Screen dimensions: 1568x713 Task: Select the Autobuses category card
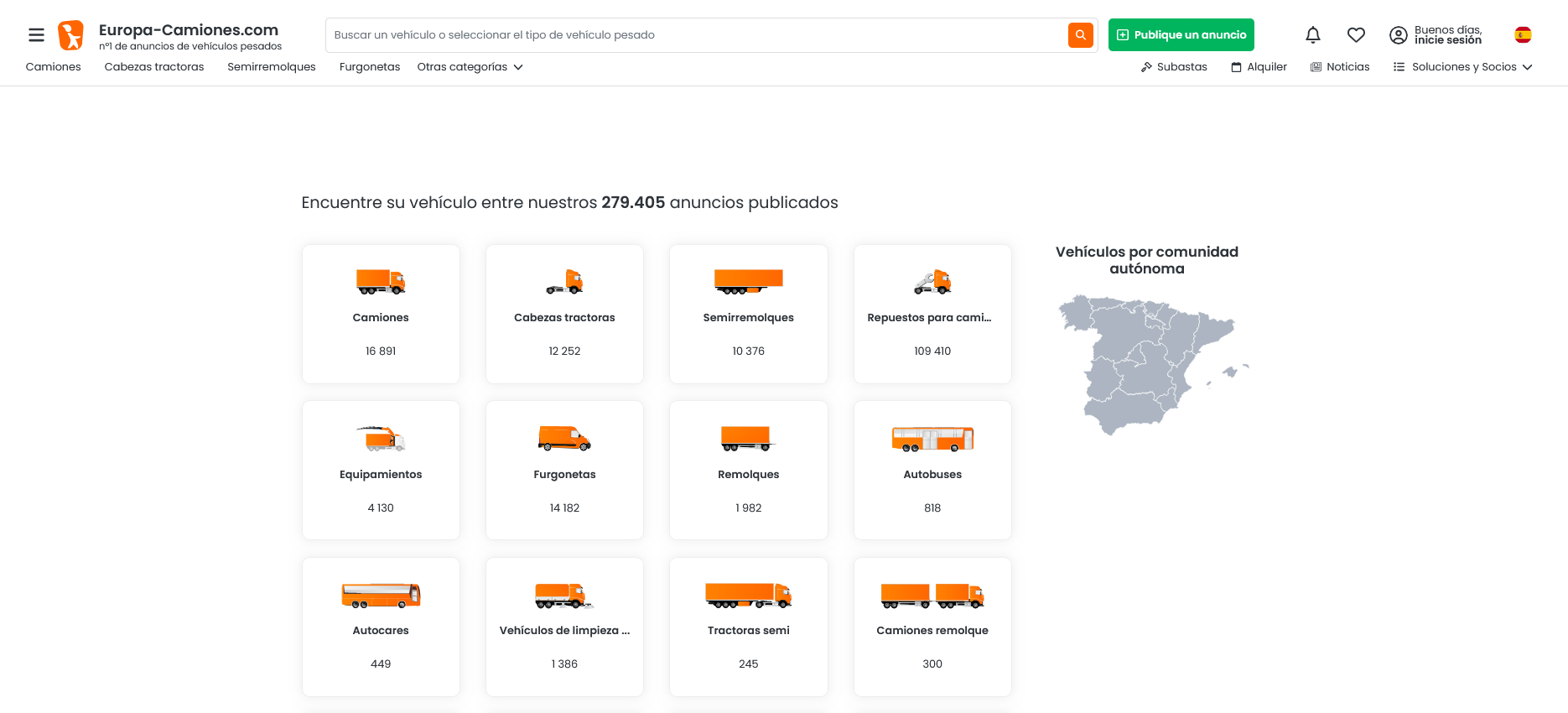(932, 470)
